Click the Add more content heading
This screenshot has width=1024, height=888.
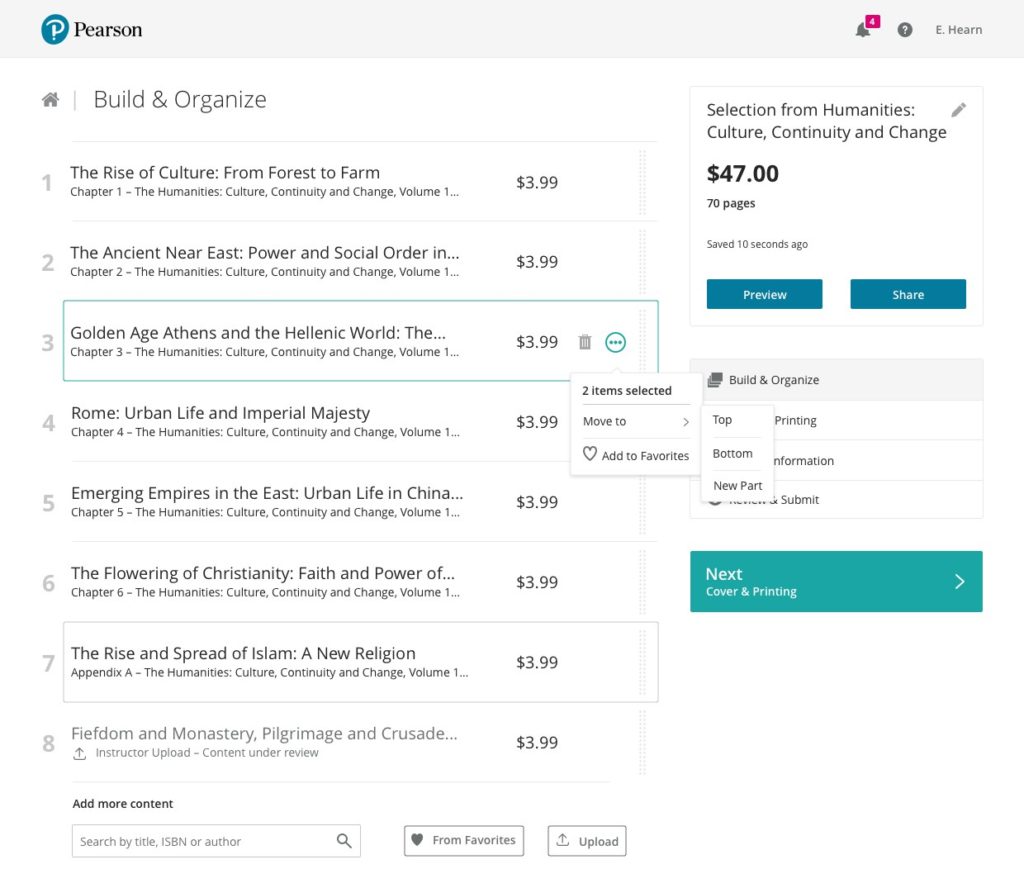tap(123, 804)
